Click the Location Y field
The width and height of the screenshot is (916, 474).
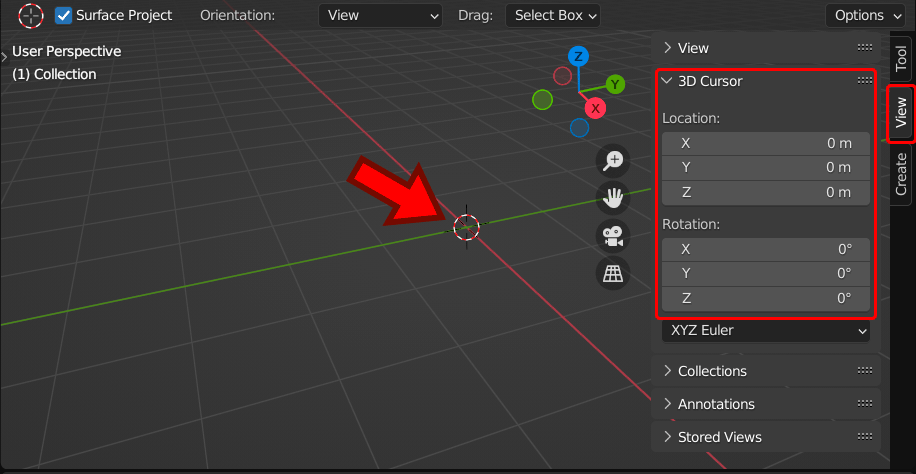765,168
